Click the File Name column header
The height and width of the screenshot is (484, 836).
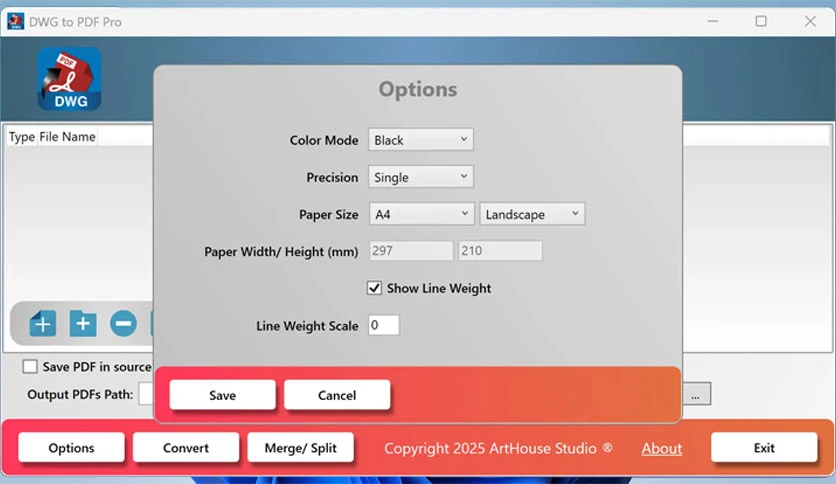click(68, 137)
